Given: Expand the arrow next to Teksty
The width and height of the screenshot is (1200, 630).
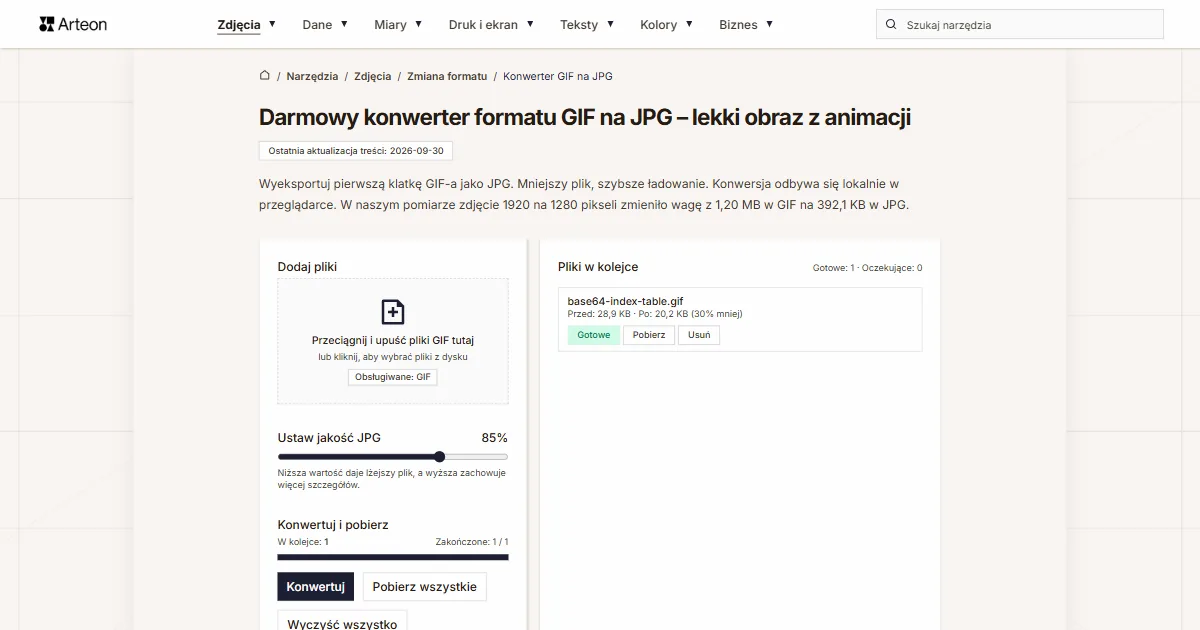Looking at the screenshot, I should point(610,24).
